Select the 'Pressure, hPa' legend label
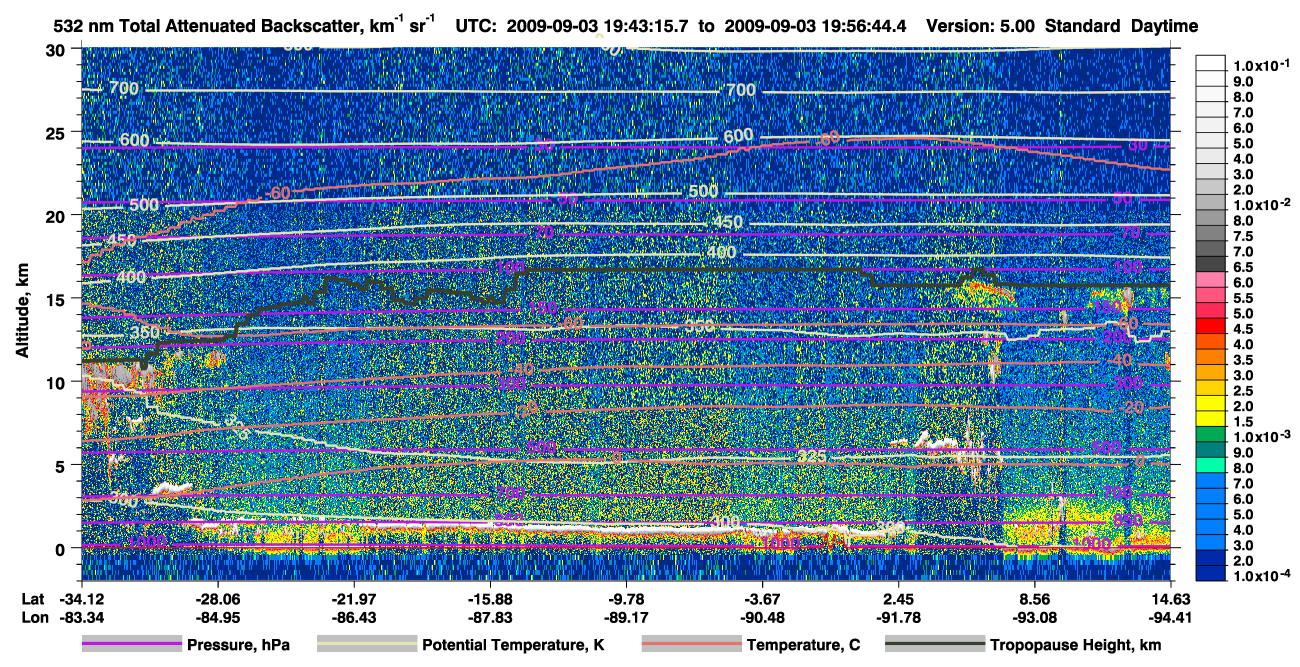The image size is (1300, 667). point(239,646)
